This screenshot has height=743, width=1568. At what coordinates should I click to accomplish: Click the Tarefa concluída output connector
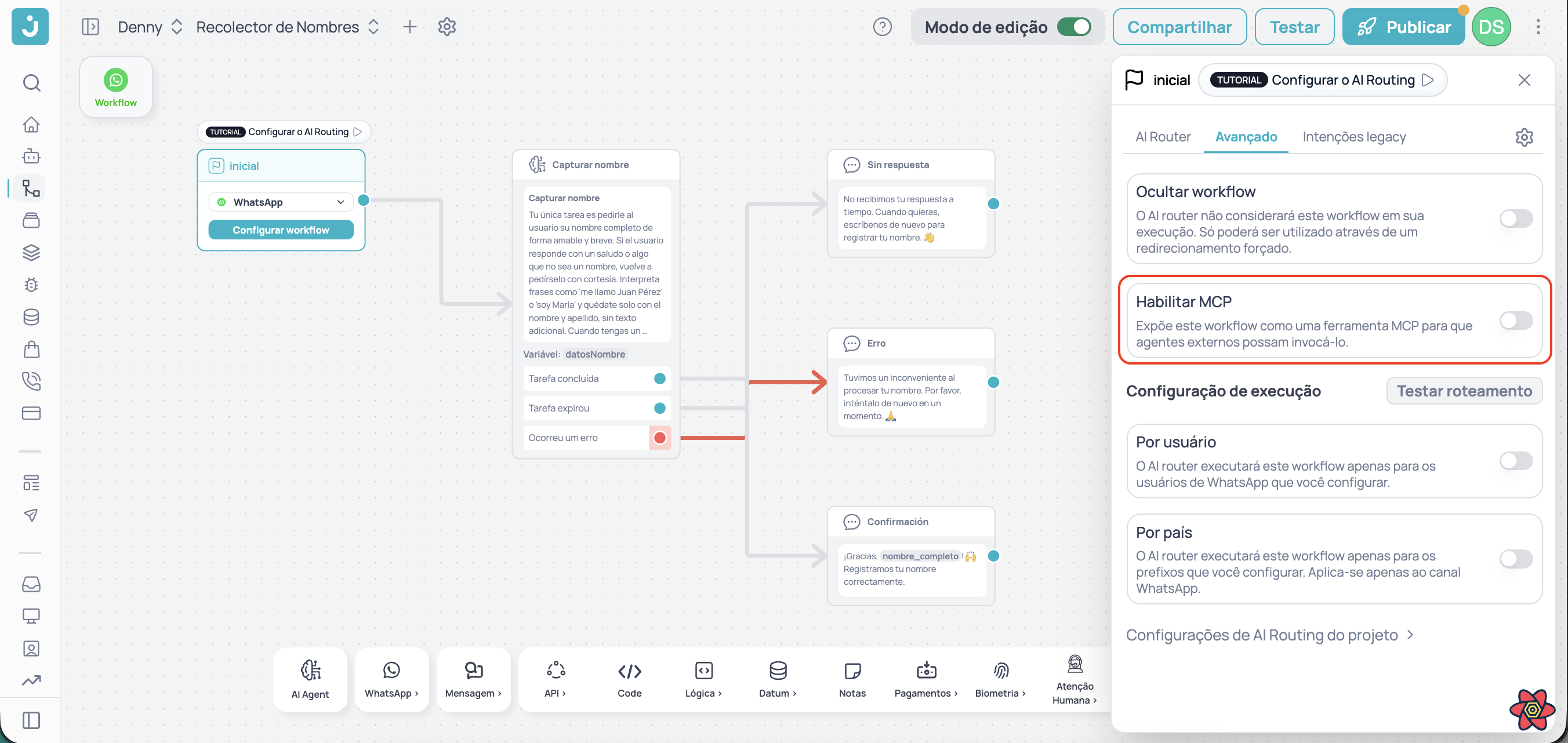(659, 378)
